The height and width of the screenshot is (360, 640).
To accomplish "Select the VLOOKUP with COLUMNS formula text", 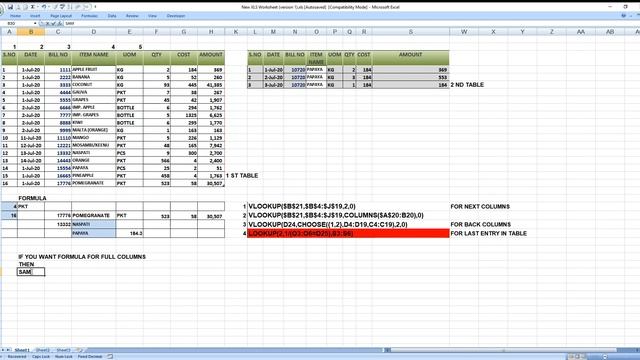I will point(336,215).
